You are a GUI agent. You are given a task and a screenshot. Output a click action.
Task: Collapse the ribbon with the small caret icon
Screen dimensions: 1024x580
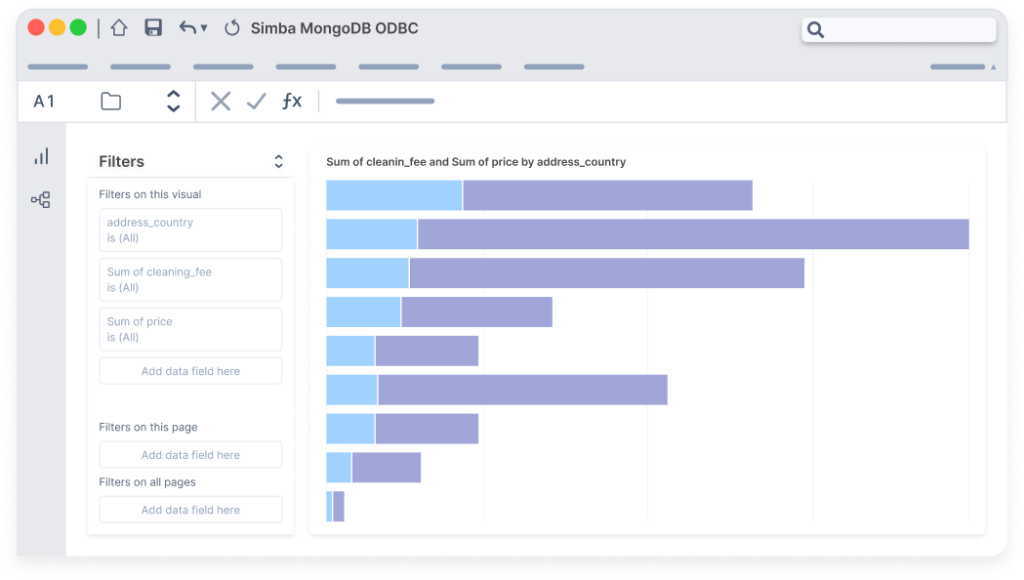pos(993,66)
